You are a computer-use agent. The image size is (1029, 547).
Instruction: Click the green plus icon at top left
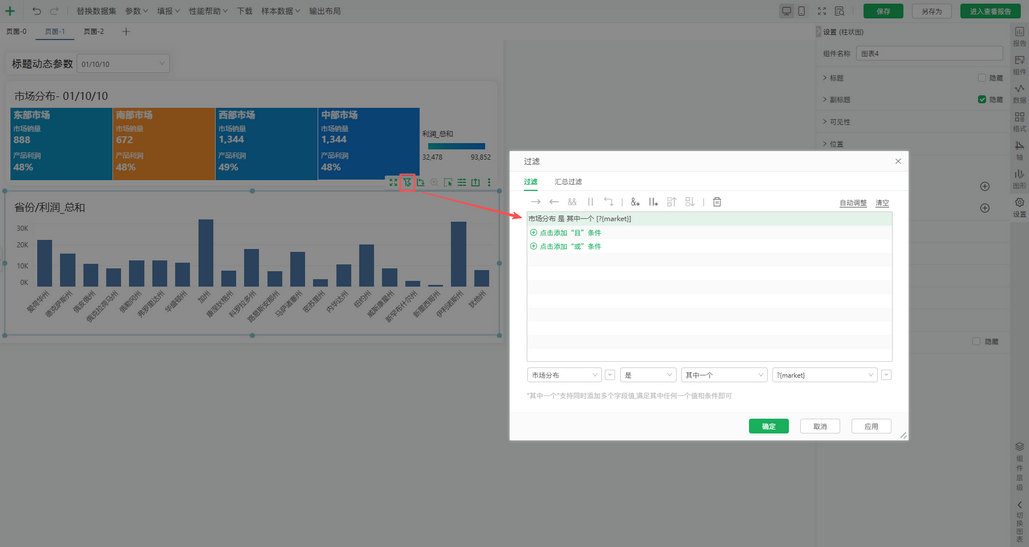click(10, 11)
